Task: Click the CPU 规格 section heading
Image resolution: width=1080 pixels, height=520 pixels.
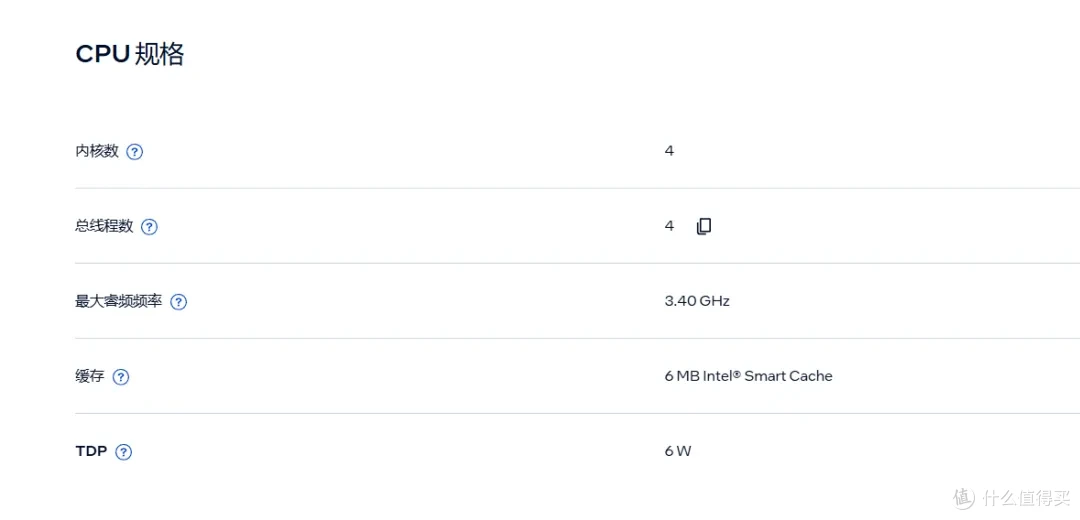Action: [x=129, y=54]
